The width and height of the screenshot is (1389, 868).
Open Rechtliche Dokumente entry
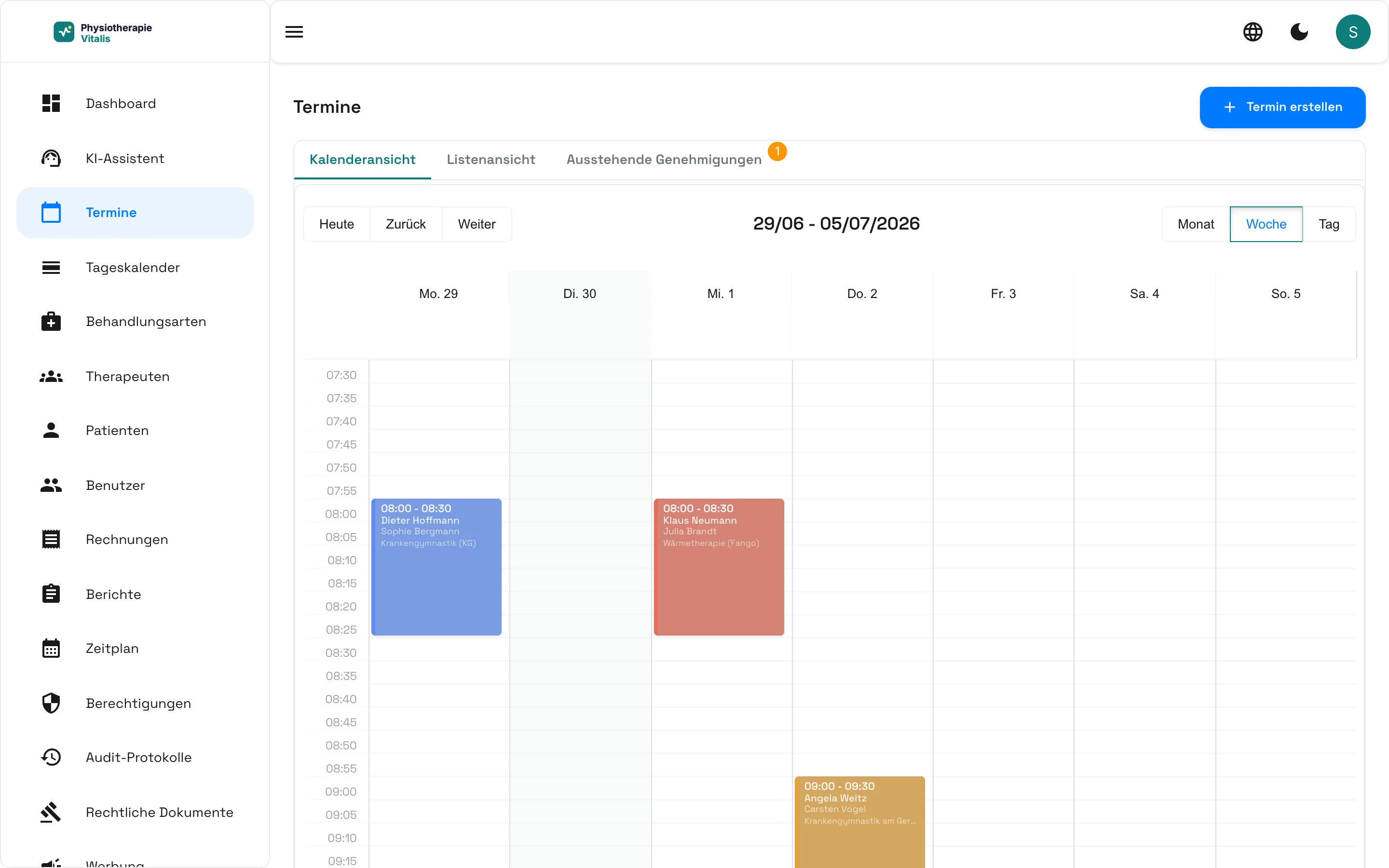[x=135, y=813]
